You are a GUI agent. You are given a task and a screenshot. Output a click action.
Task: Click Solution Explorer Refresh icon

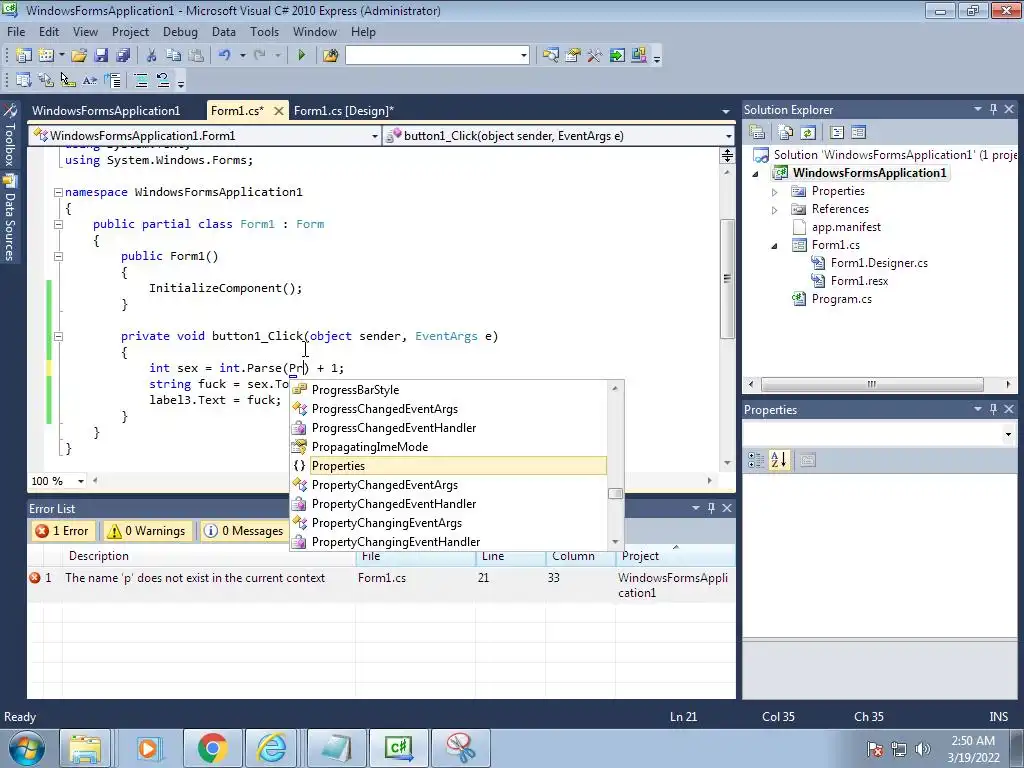[808, 133]
